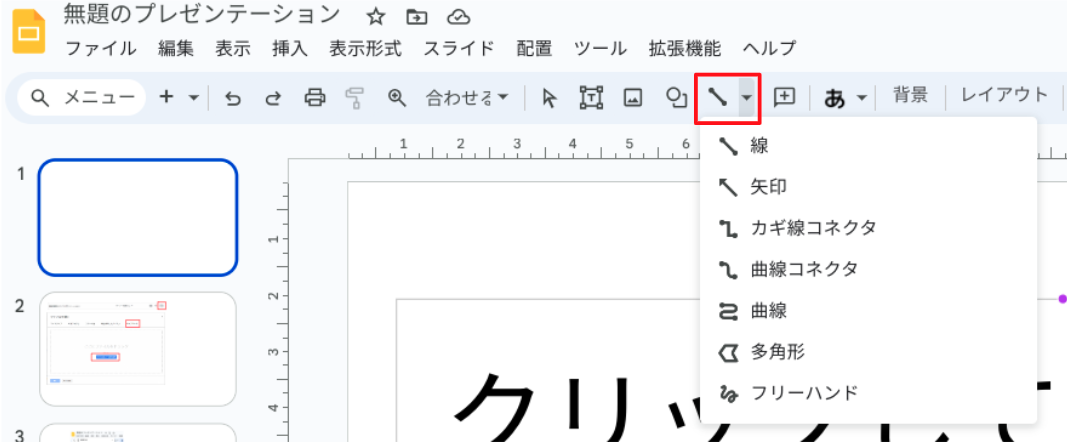Click the Google Slides home logo
Screen dimensions: 1067x444
[29, 31]
